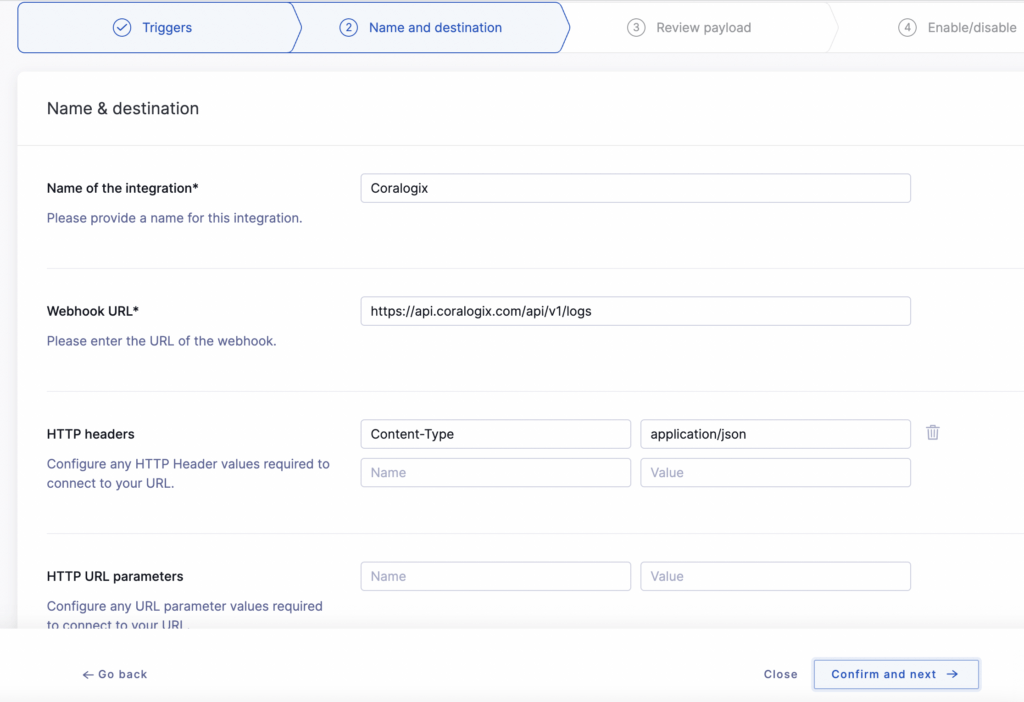1024x702 pixels.
Task: Focus the HTTP URL parameters Name field
Action: click(x=496, y=576)
